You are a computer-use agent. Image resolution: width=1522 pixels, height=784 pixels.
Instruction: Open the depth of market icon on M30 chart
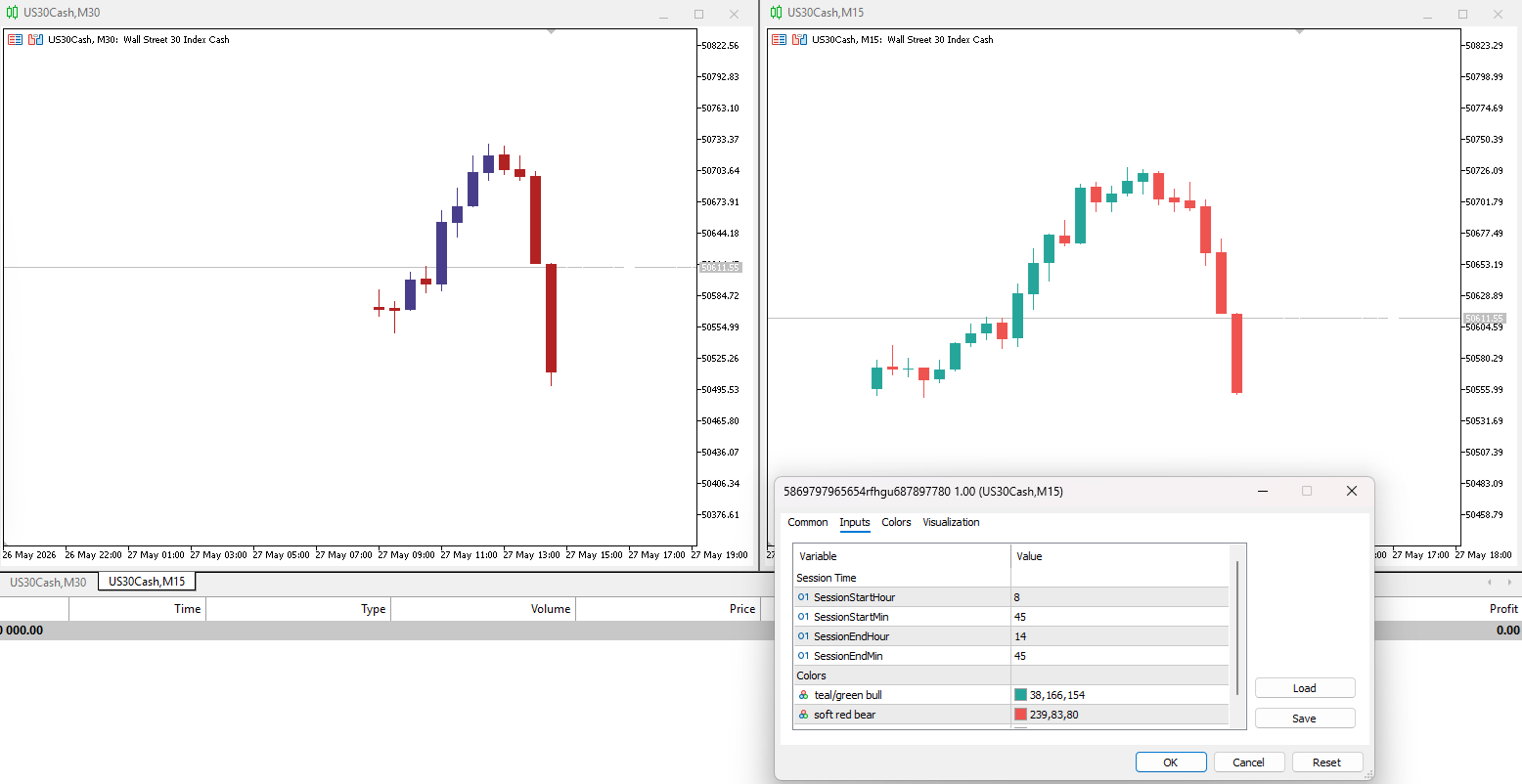36,40
